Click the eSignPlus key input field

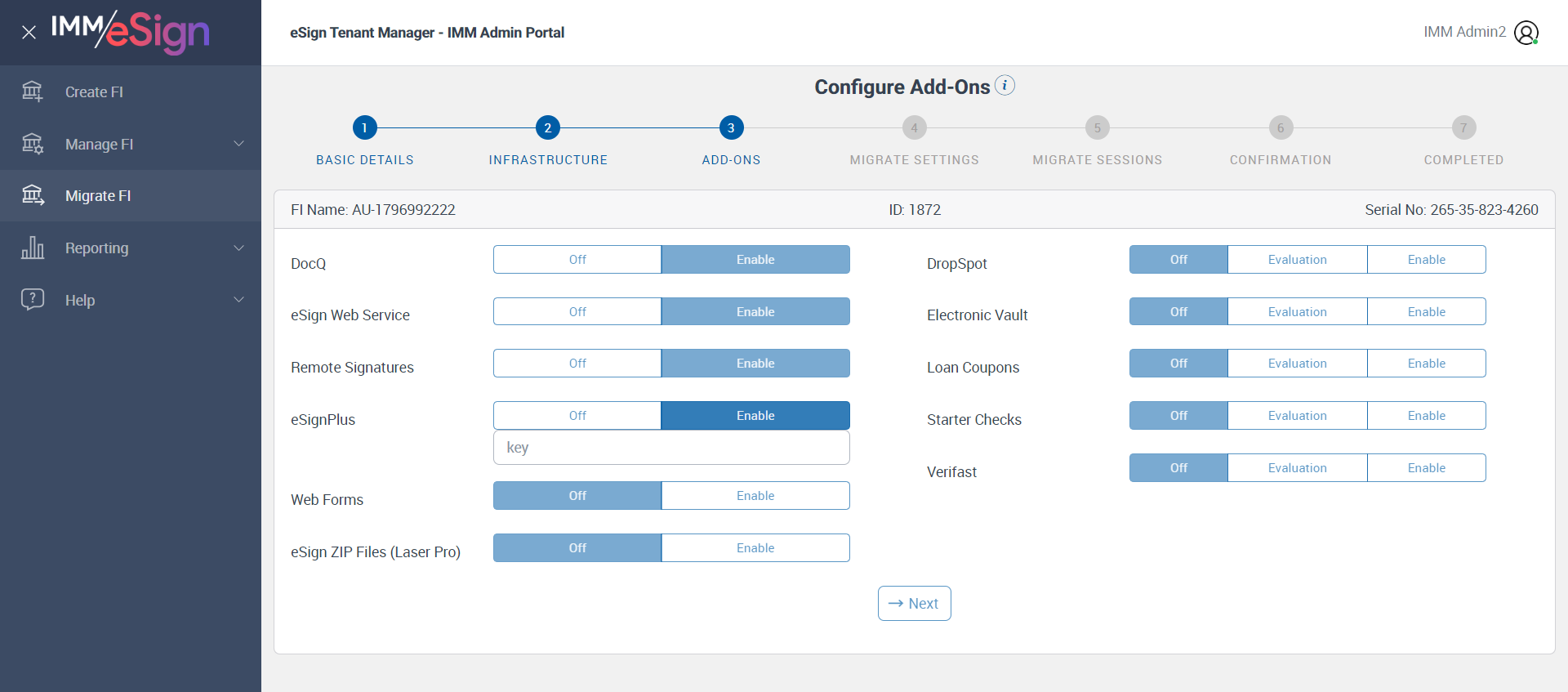tap(671, 448)
